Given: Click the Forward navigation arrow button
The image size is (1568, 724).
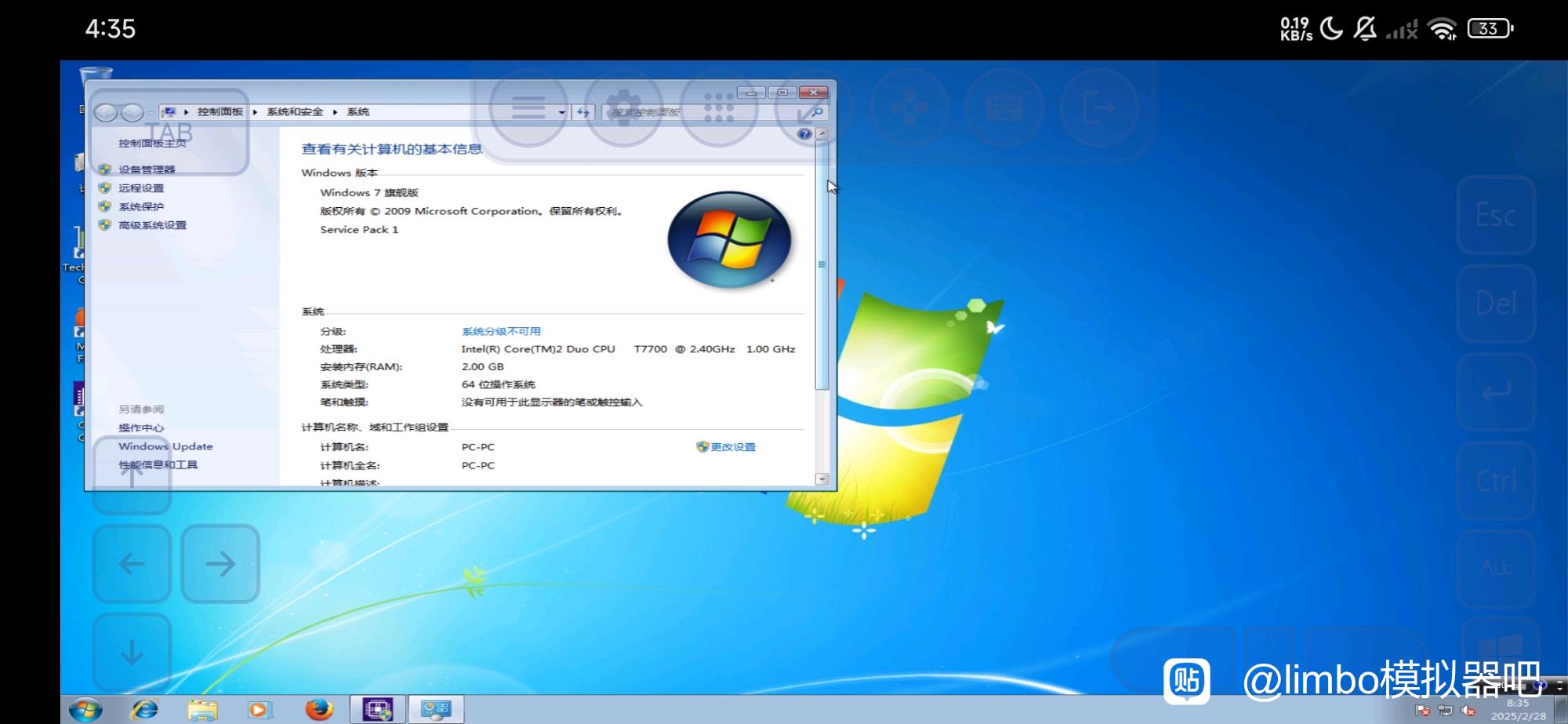Looking at the screenshot, I should point(132,113).
